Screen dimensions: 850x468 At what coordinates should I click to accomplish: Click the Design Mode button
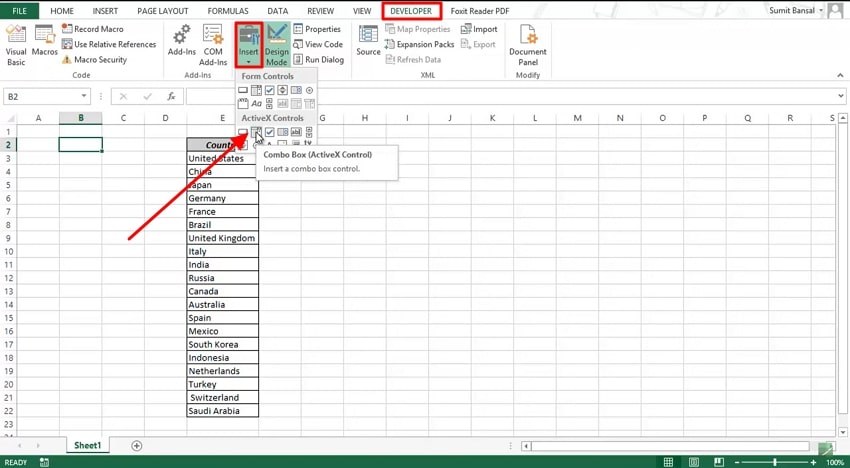[x=276, y=45]
